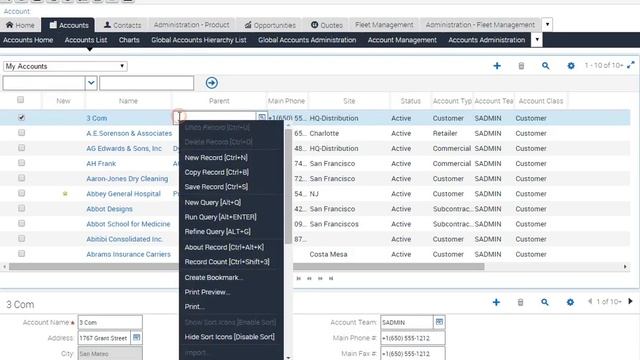Choose Print Preview from the context menu

pos(207,292)
